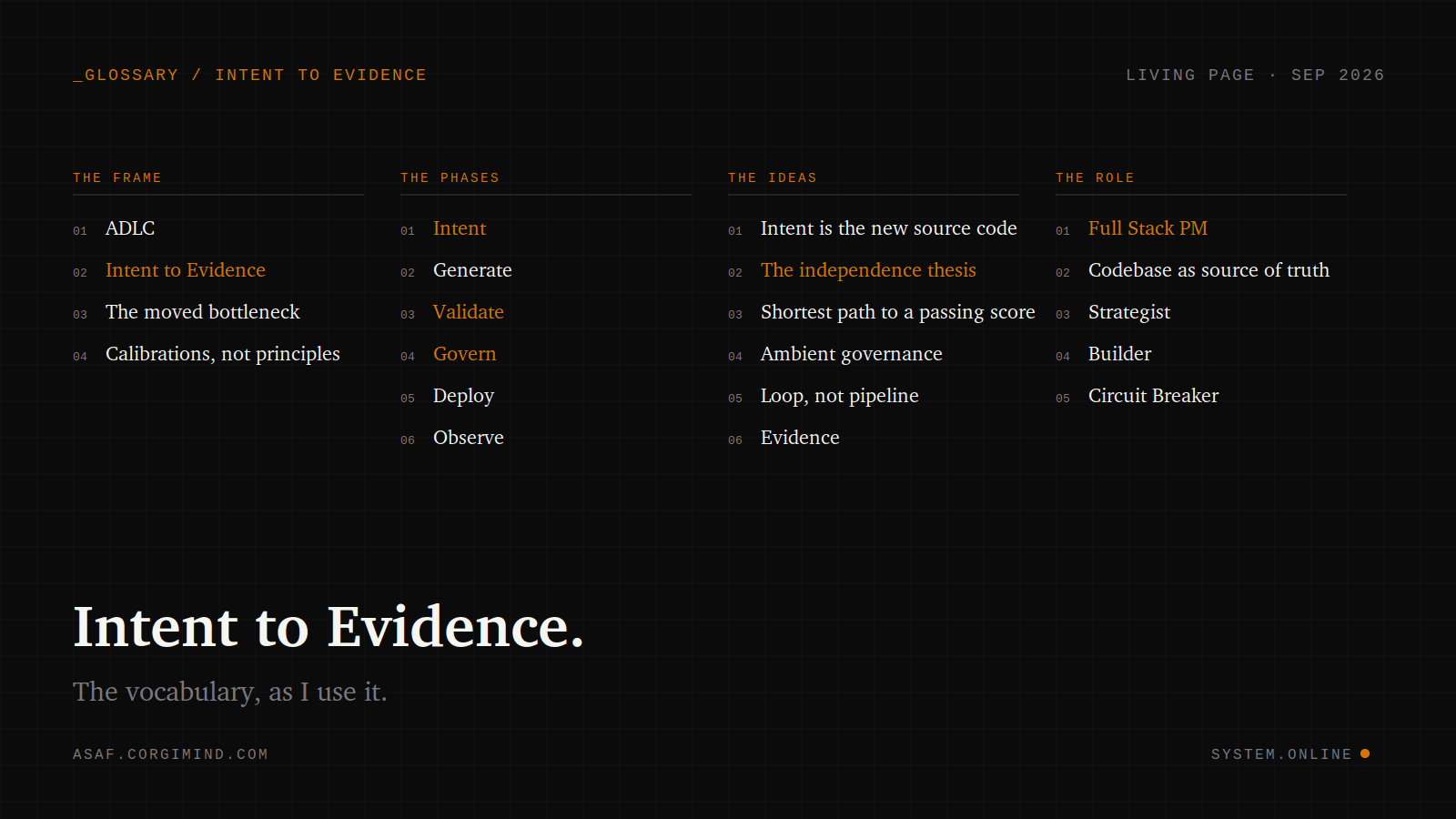Go to Codebase as source of truth
1456x819 pixels.
1208,270
